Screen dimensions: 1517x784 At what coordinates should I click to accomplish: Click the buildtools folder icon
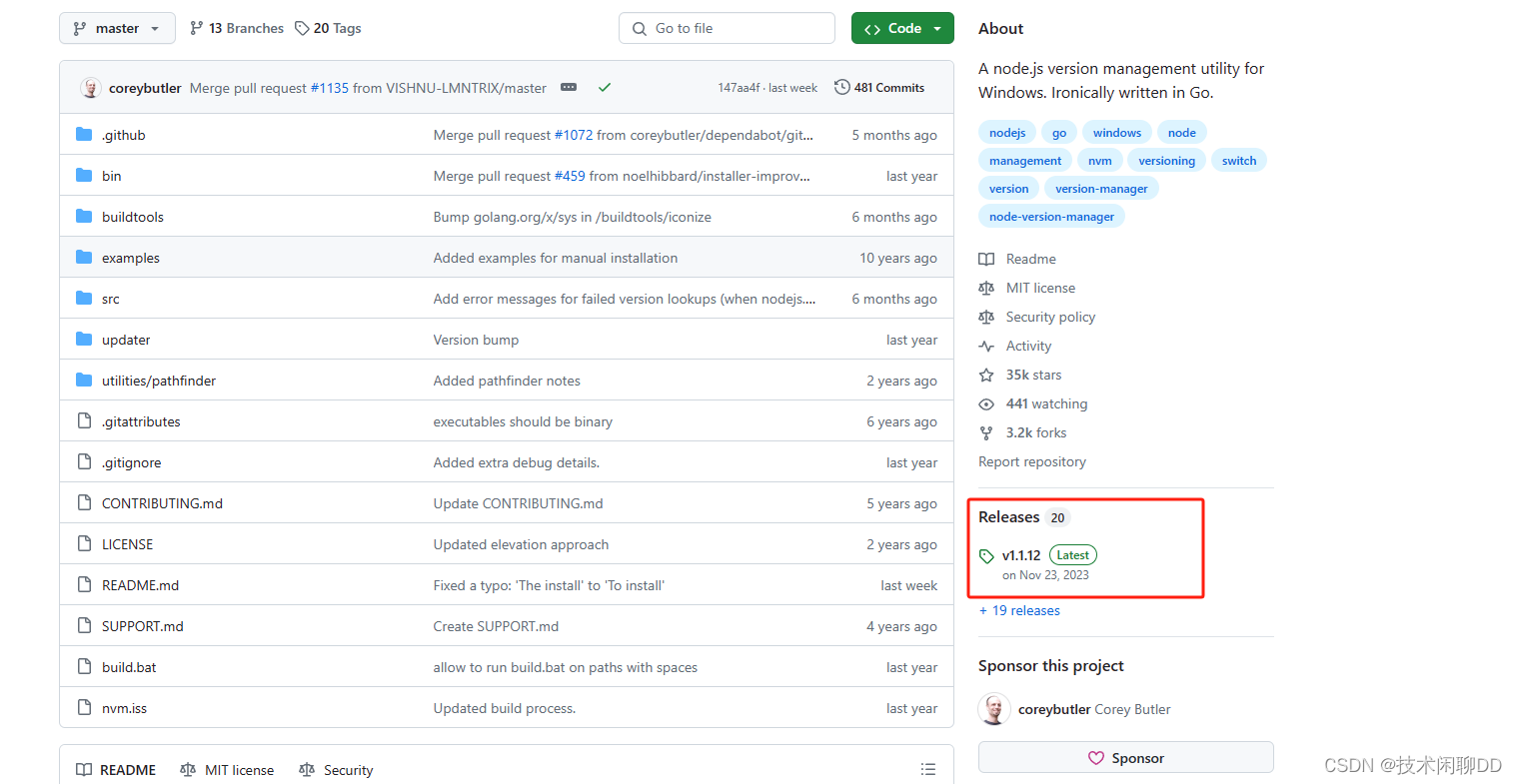[x=84, y=217]
